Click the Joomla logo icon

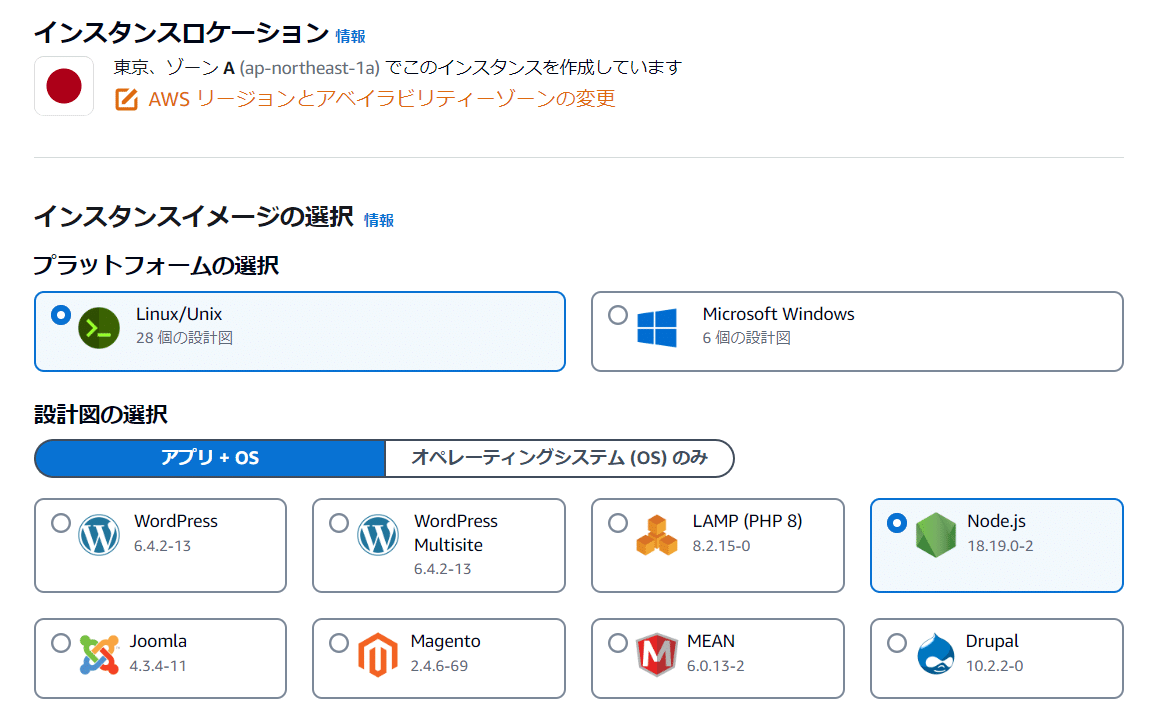point(99,655)
